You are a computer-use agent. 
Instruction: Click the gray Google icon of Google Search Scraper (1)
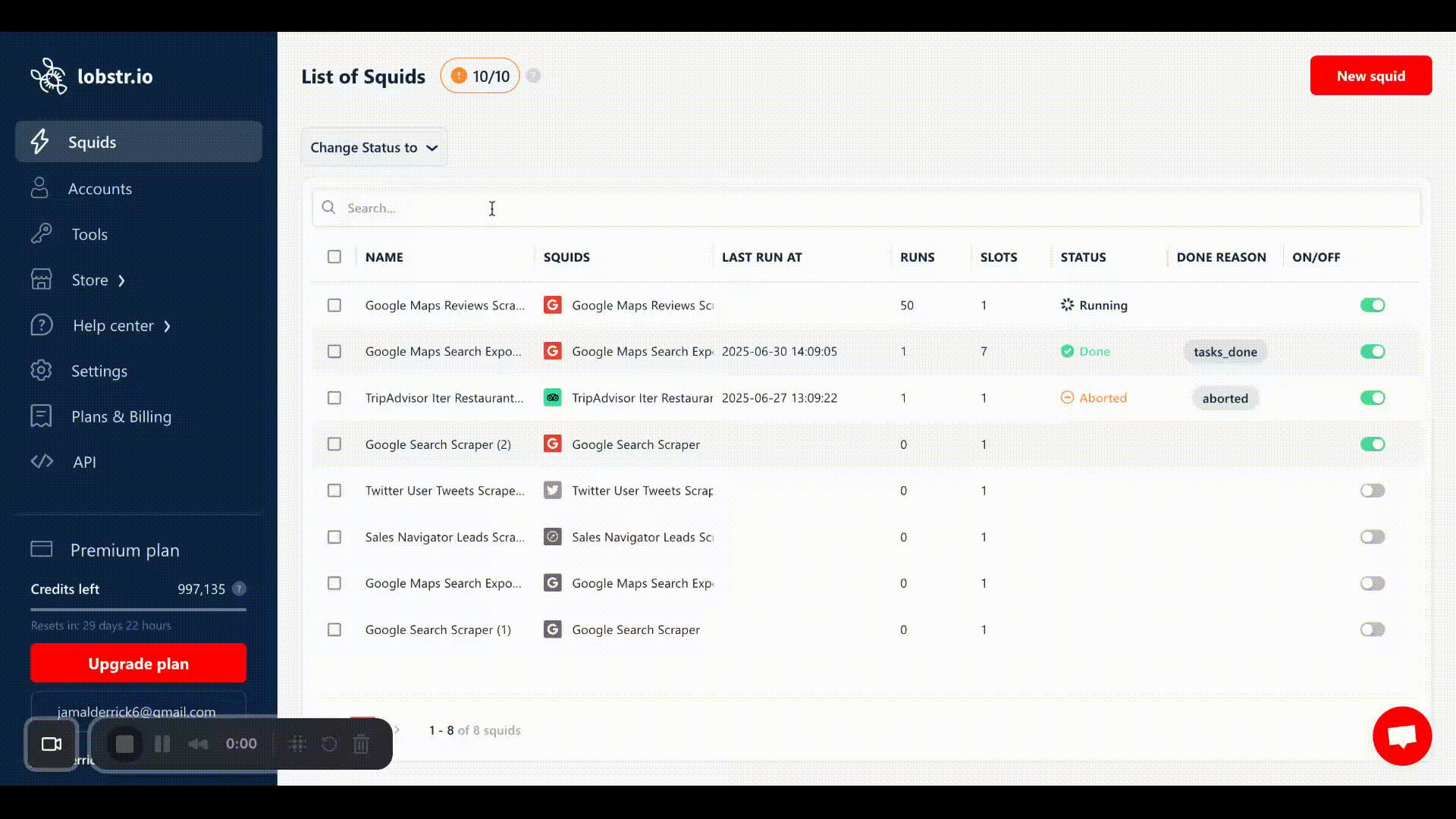pyautogui.click(x=553, y=629)
